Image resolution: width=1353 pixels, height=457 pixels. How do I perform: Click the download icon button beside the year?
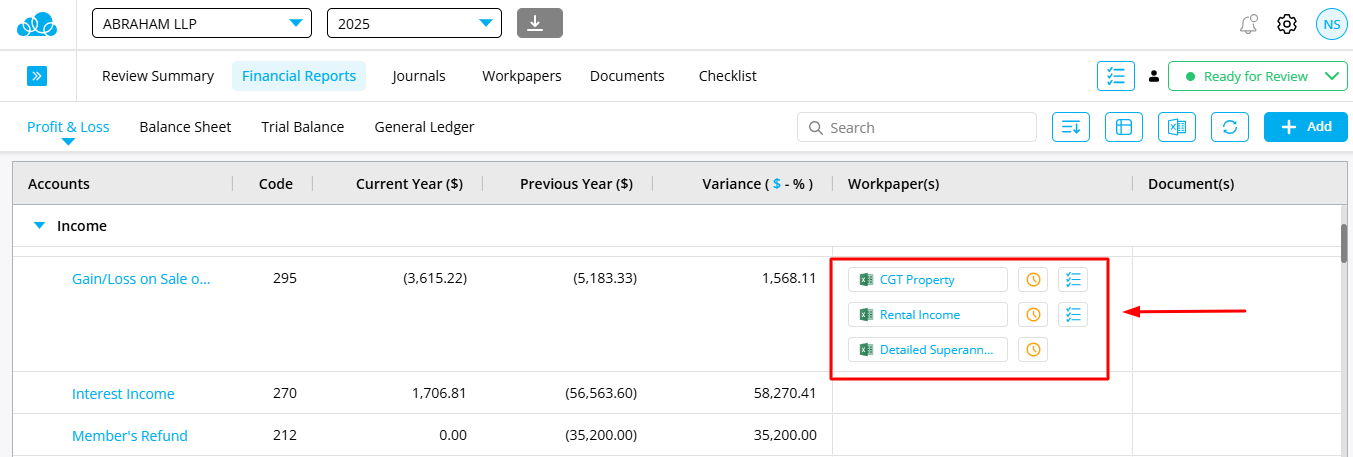coord(539,23)
